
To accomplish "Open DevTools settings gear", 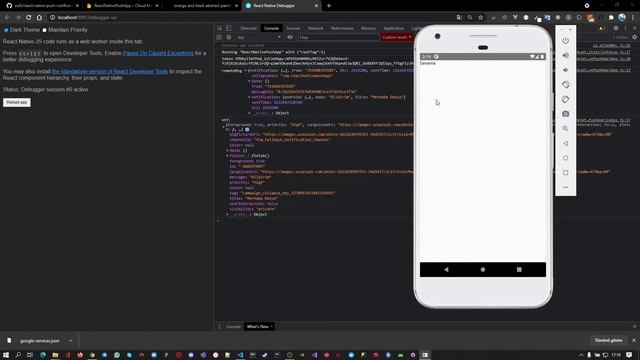I will pos(616,28).
